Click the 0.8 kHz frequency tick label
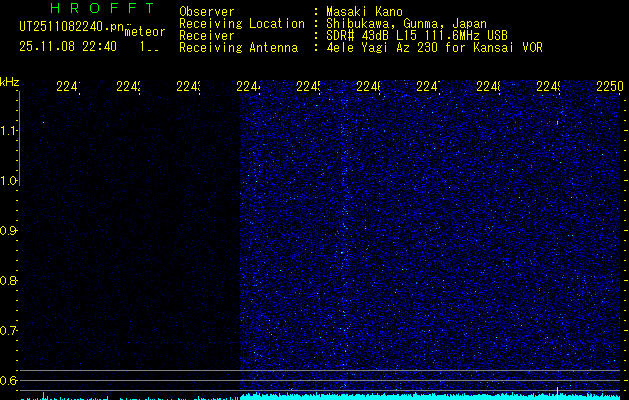Viewport: 629px width, 400px height. pos(8,280)
